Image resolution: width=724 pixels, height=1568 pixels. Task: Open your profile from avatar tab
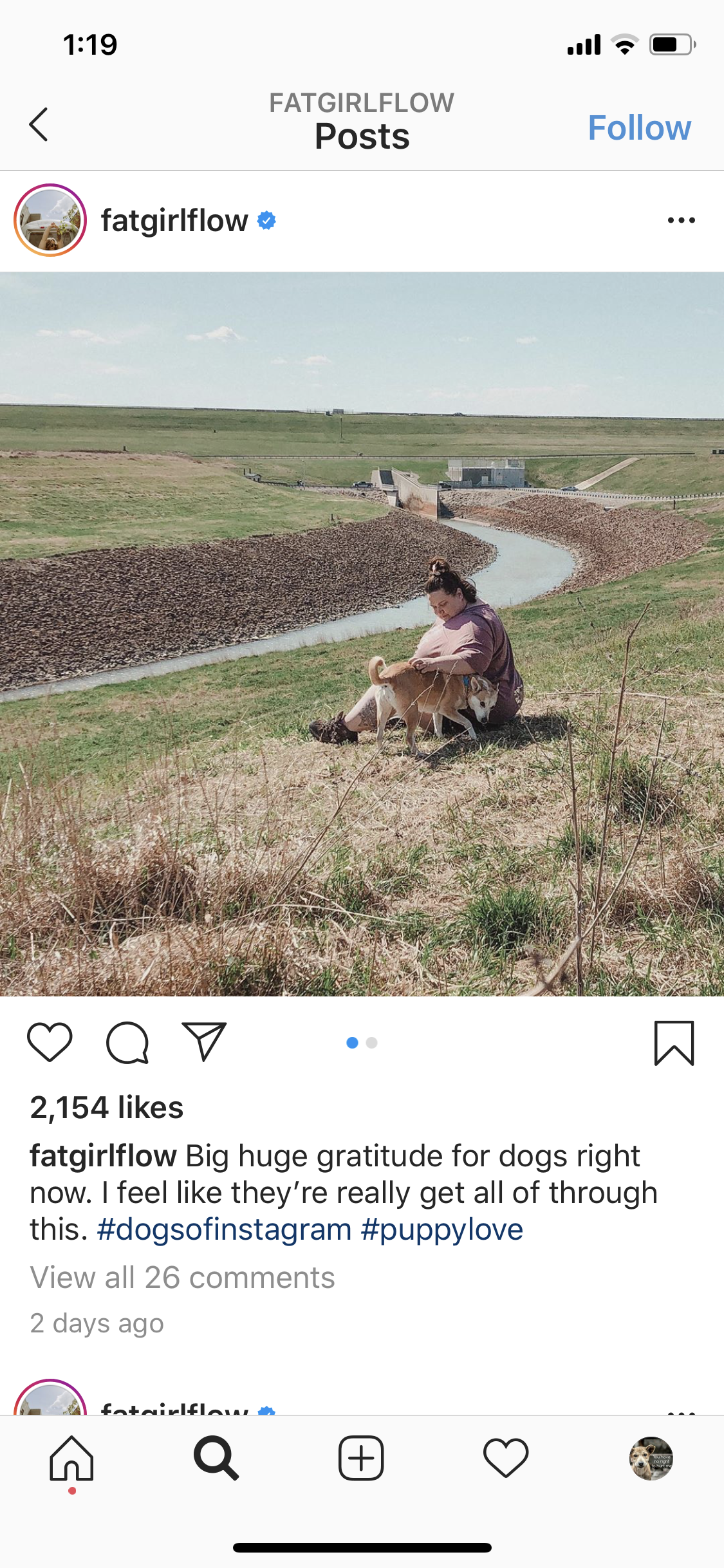coord(651,1459)
